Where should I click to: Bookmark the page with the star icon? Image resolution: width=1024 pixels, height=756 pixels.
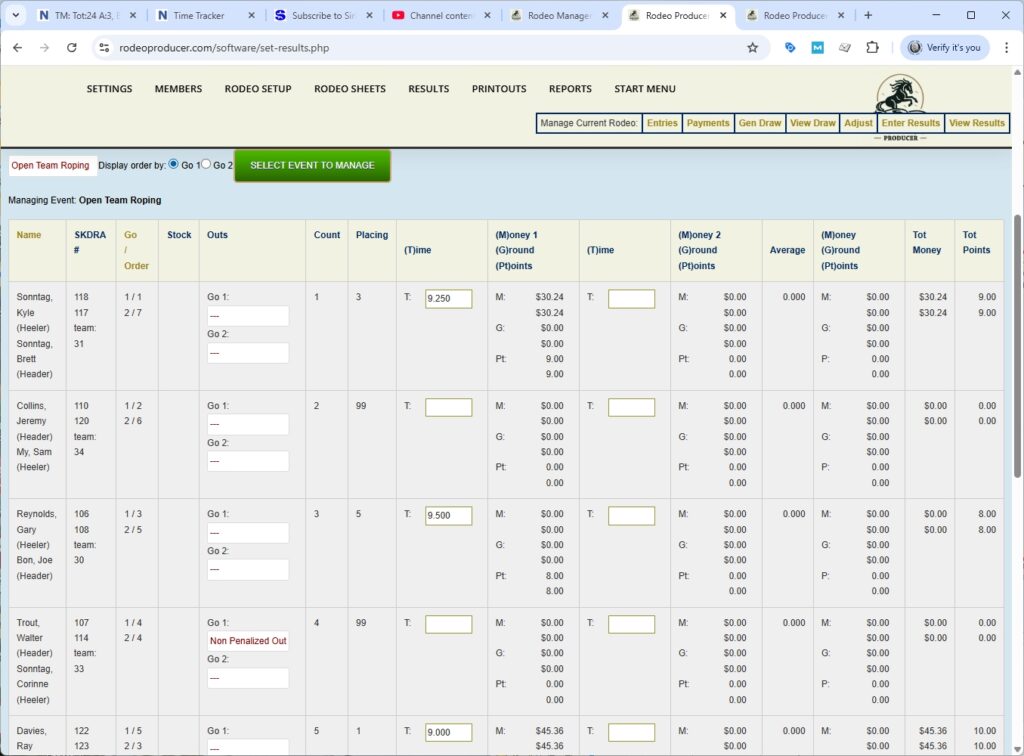(x=752, y=47)
